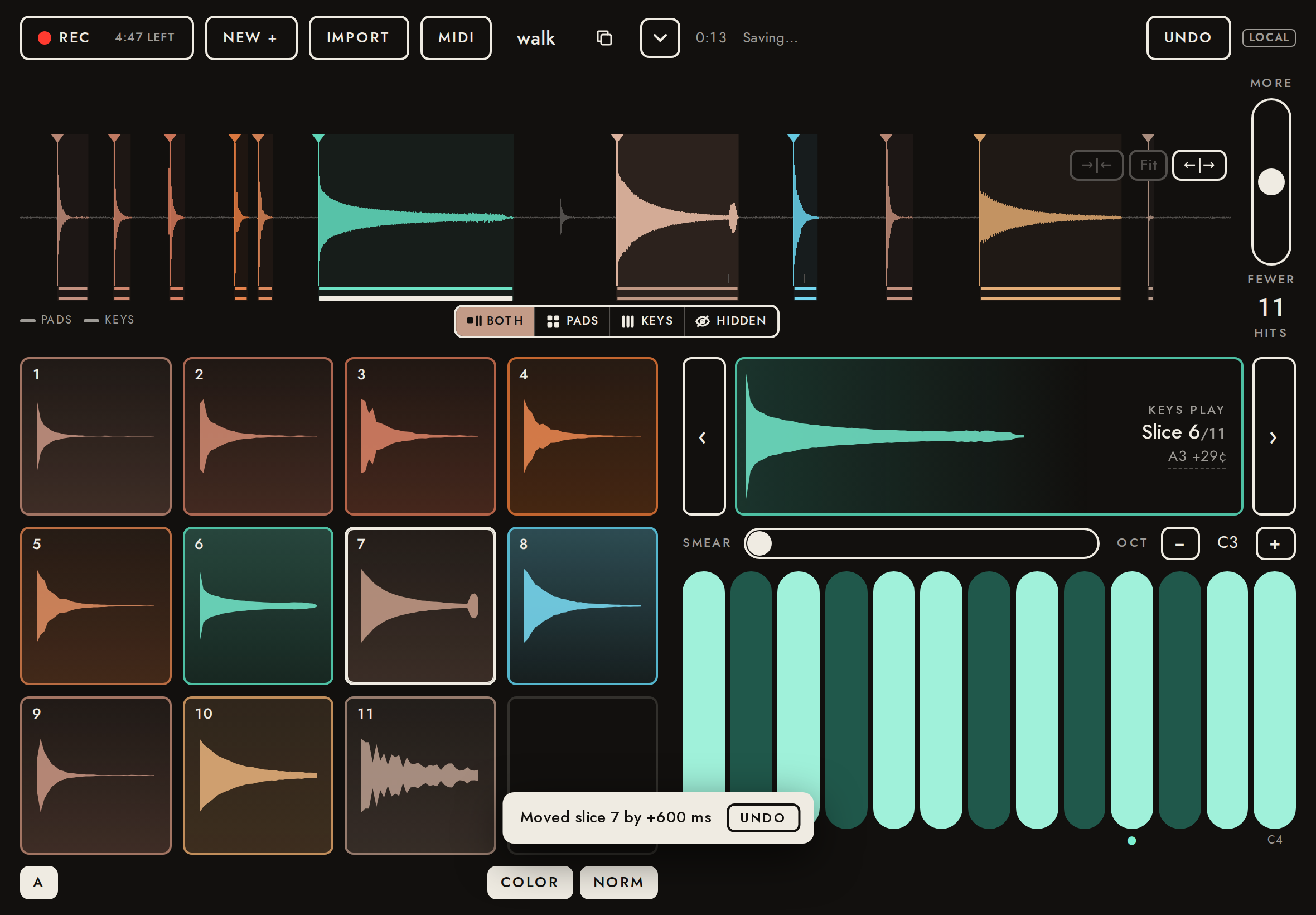Viewport: 1316px width, 915px height.
Task: Trigger pad 11
Action: click(420, 776)
